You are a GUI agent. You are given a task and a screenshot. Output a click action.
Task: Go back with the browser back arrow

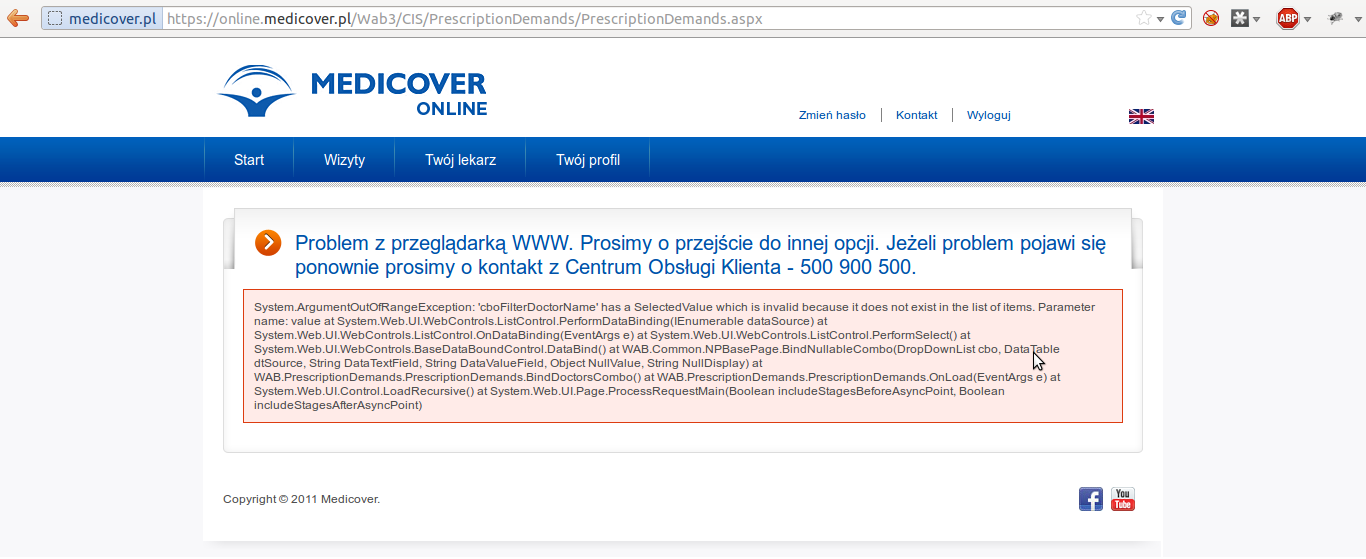[18, 18]
